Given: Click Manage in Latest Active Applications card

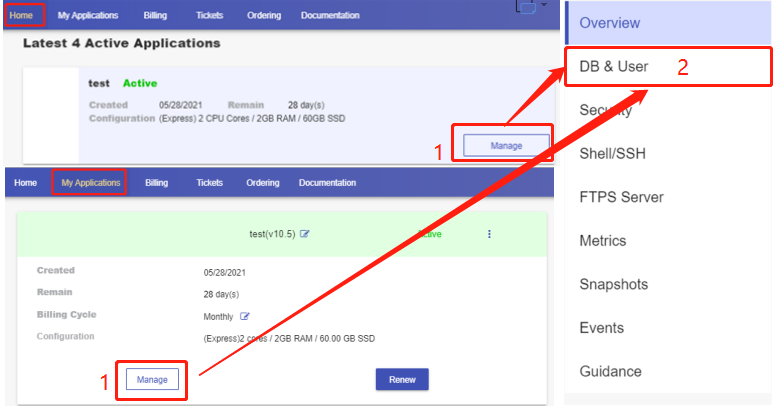Looking at the screenshot, I should coord(506,146).
